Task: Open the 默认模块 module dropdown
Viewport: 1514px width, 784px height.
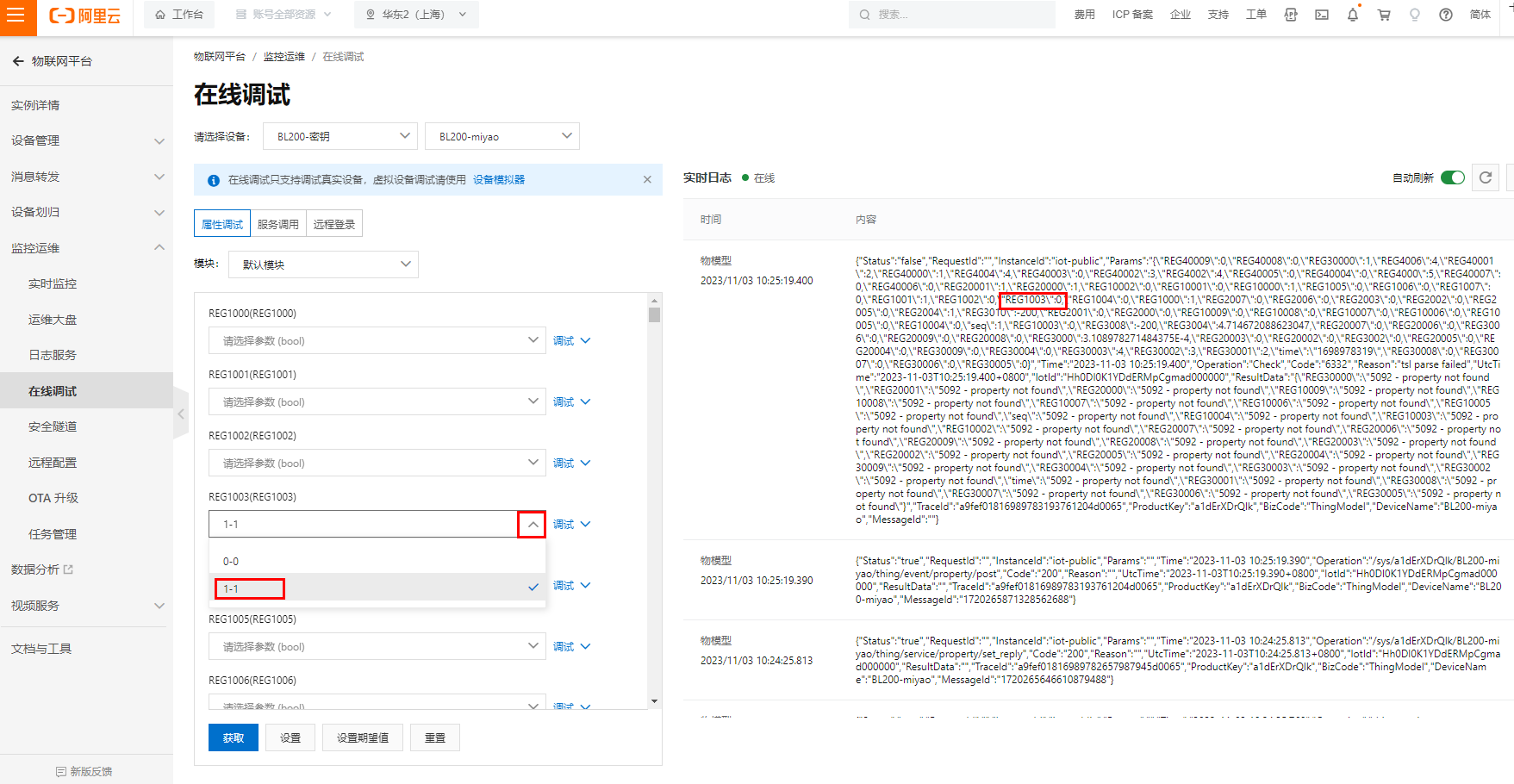Action: [324, 264]
